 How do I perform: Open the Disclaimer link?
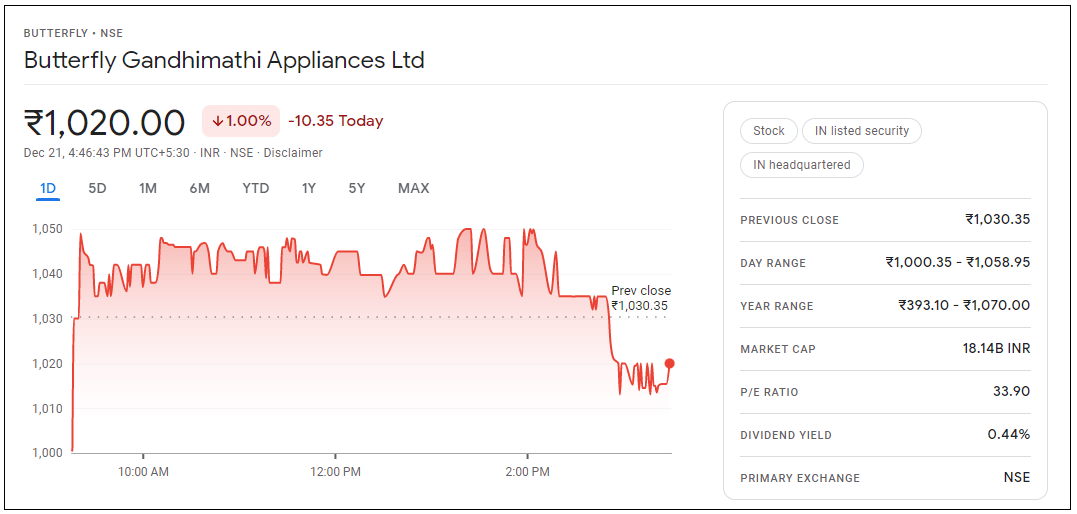click(293, 153)
